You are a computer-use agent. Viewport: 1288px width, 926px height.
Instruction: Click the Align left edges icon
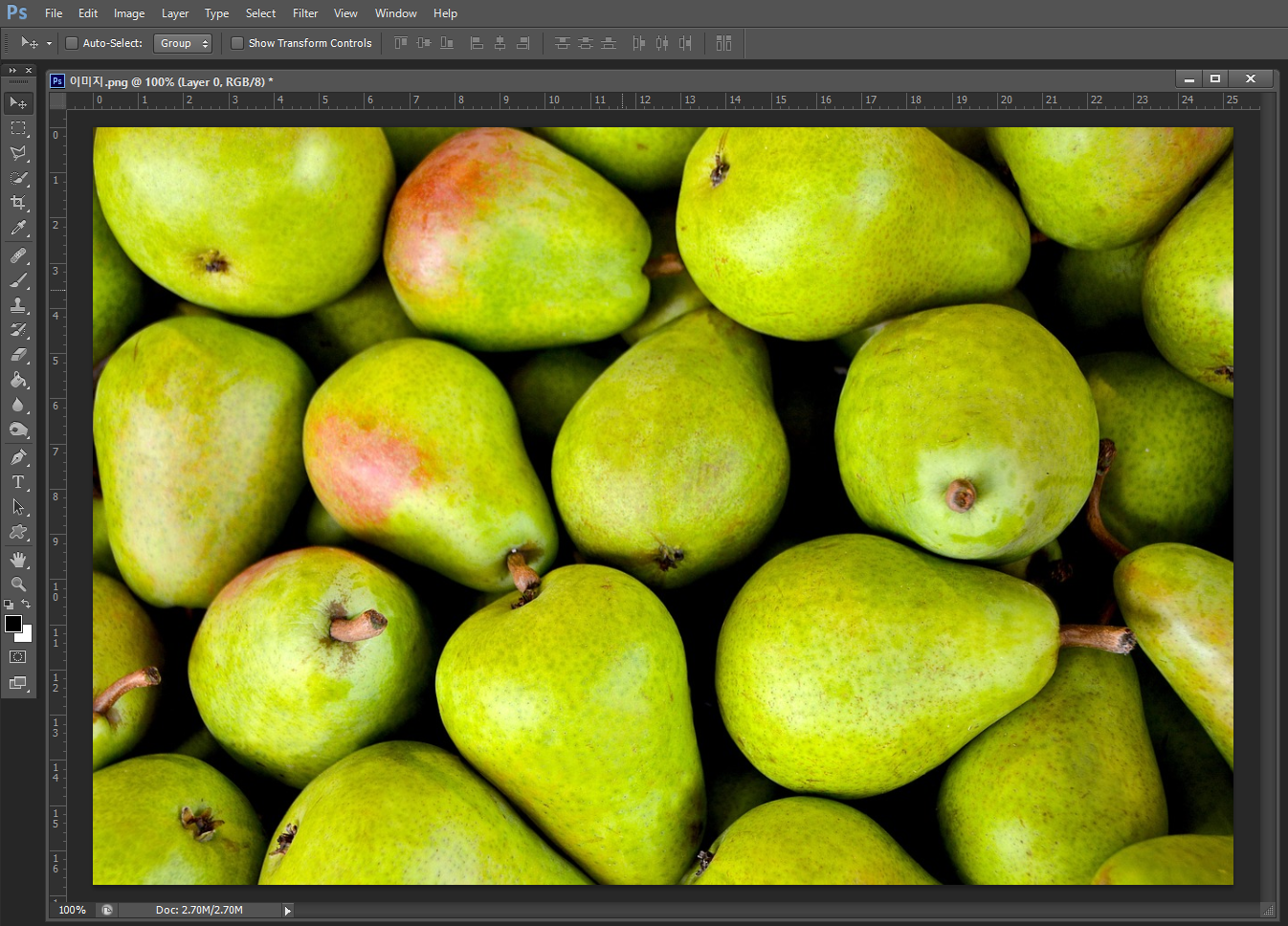(x=477, y=43)
